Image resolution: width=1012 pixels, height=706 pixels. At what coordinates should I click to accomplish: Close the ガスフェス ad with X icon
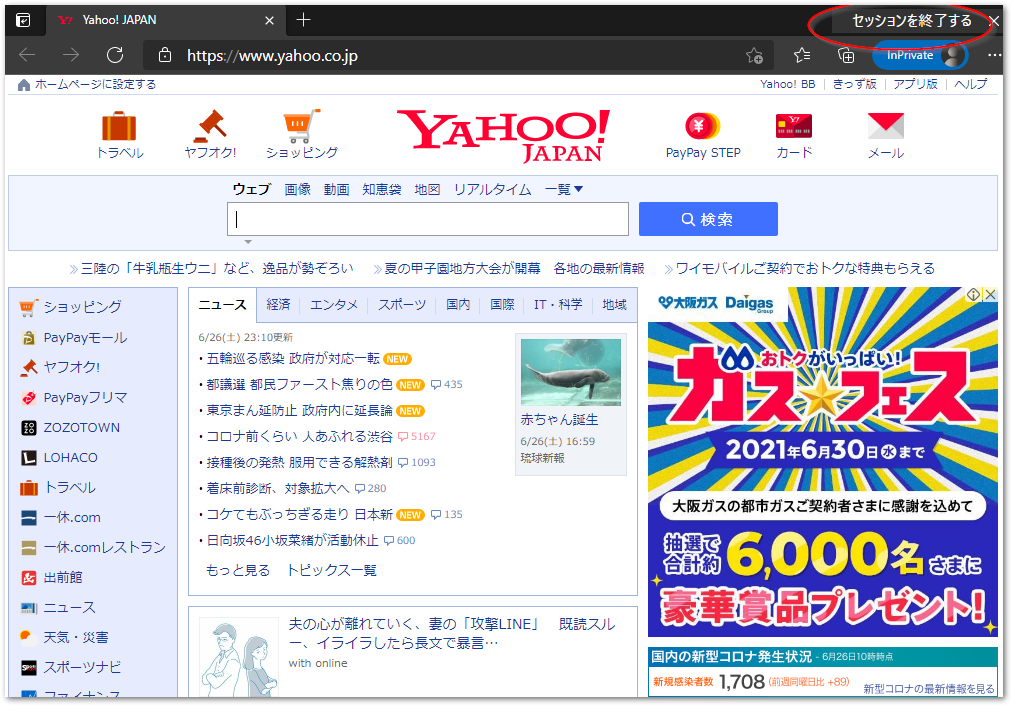pyautogui.click(x=990, y=295)
